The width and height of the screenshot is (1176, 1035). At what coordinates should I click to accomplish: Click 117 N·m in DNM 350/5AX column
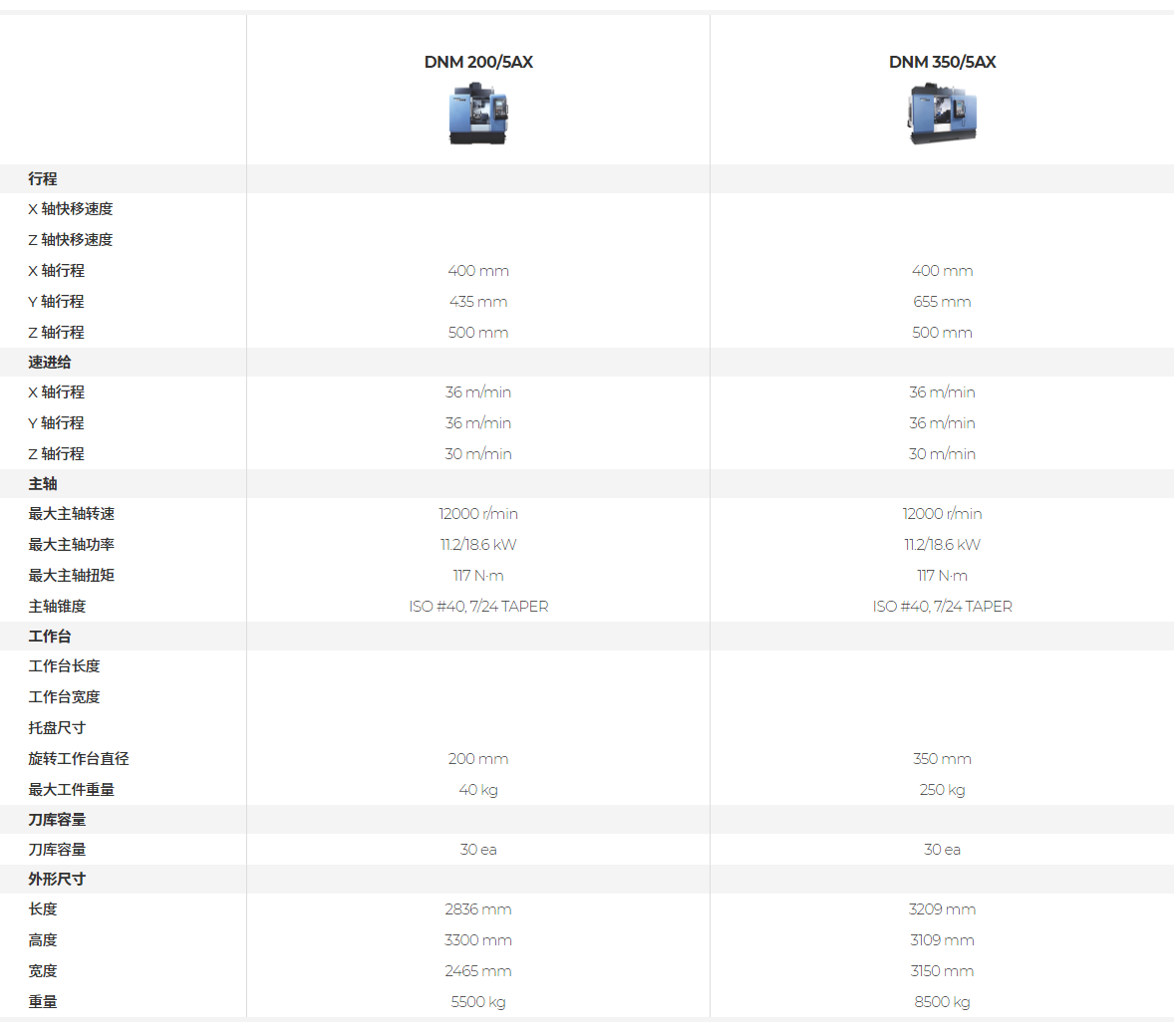tap(942, 576)
